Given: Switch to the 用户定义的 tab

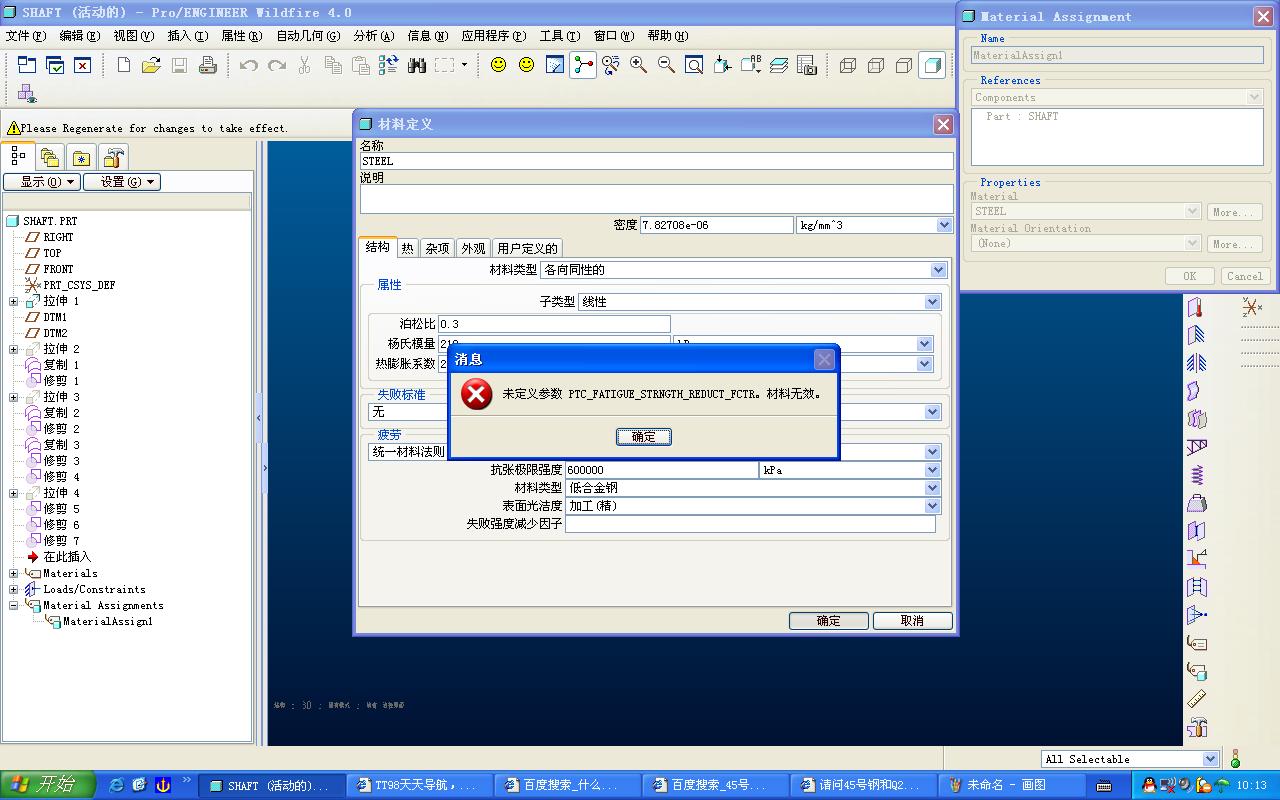Looking at the screenshot, I should (527, 248).
